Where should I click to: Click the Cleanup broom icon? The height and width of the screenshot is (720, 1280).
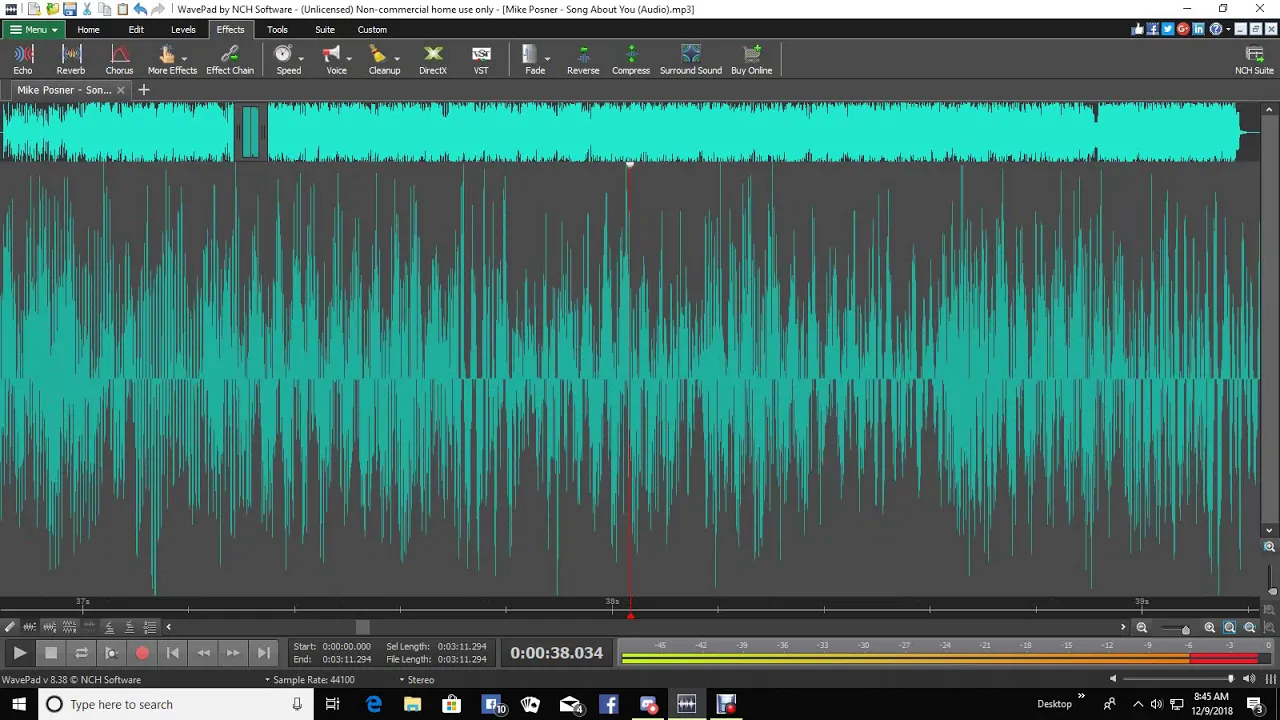[x=378, y=55]
